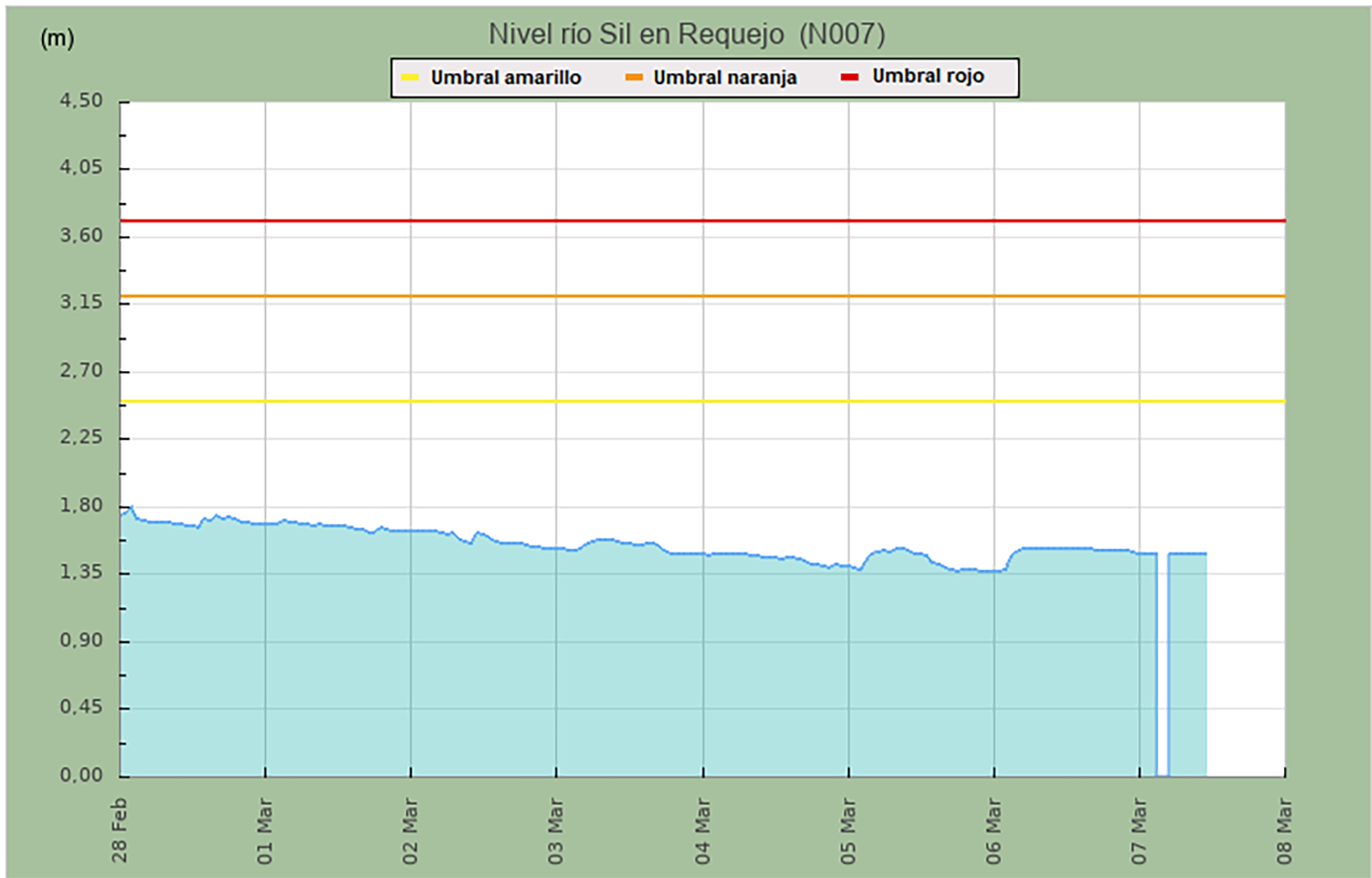Click the yellow swatch beside Umbral amarillo

point(410,78)
